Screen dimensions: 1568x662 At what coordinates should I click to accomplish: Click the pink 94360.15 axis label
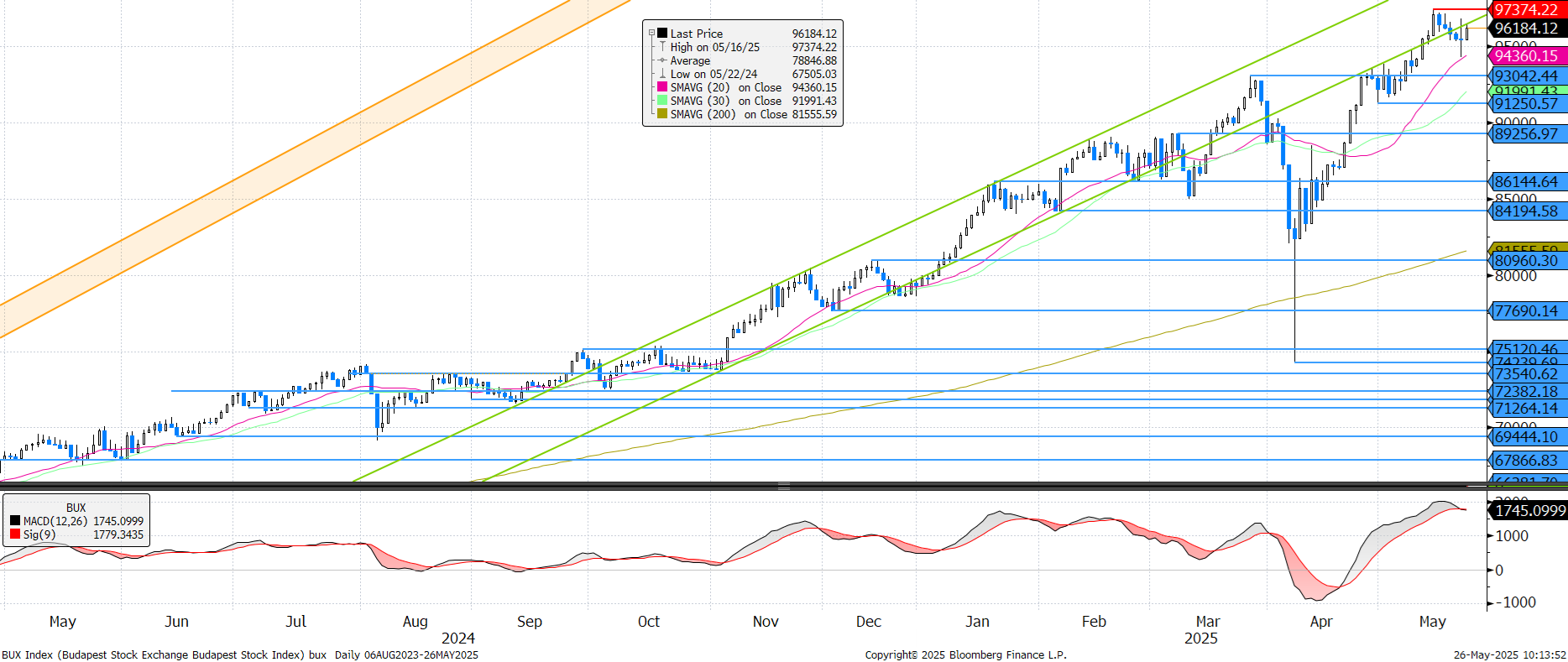pyautogui.click(x=1526, y=56)
